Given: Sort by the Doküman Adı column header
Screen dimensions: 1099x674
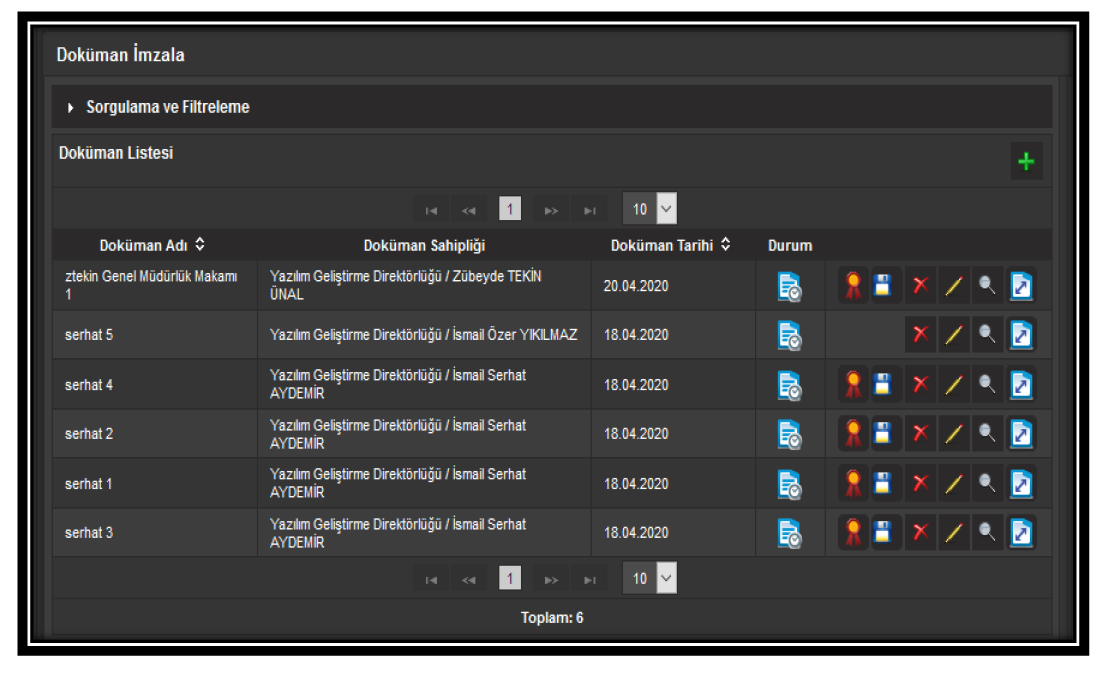Looking at the screenshot, I should (x=152, y=245).
